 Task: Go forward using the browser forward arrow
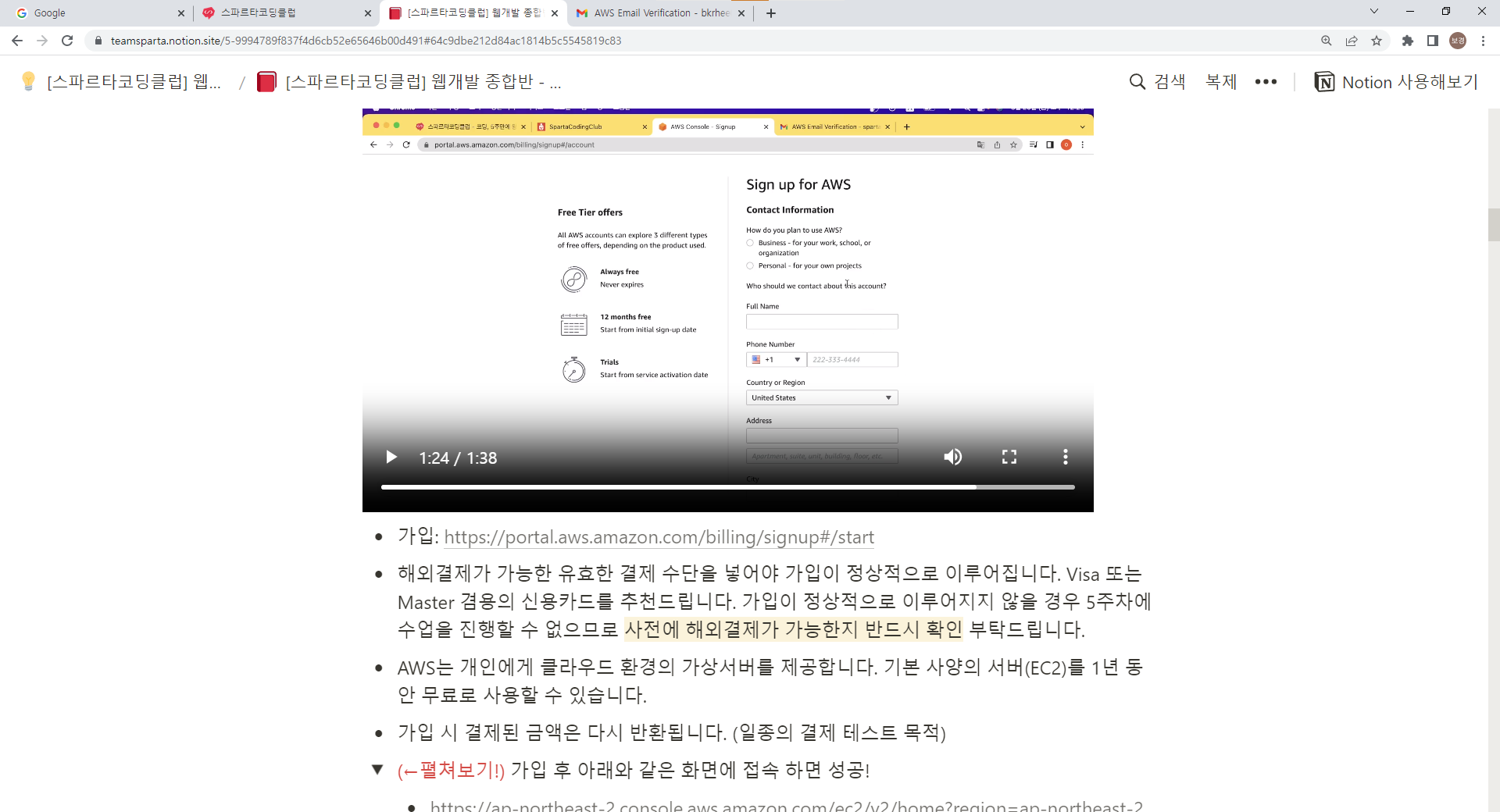pos(42,41)
